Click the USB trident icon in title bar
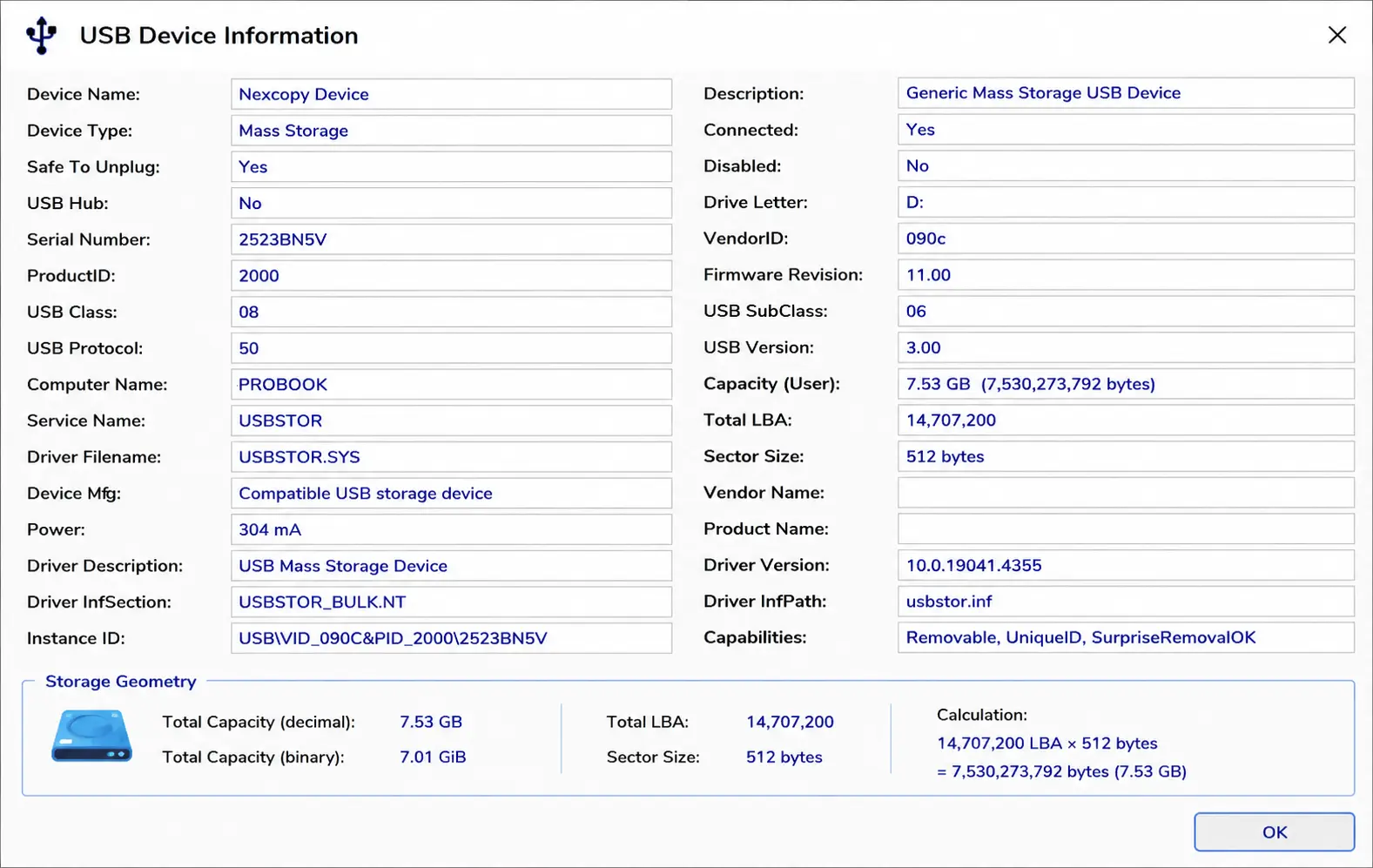The width and height of the screenshot is (1373, 868). pyautogui.click(x=41, y=35)
